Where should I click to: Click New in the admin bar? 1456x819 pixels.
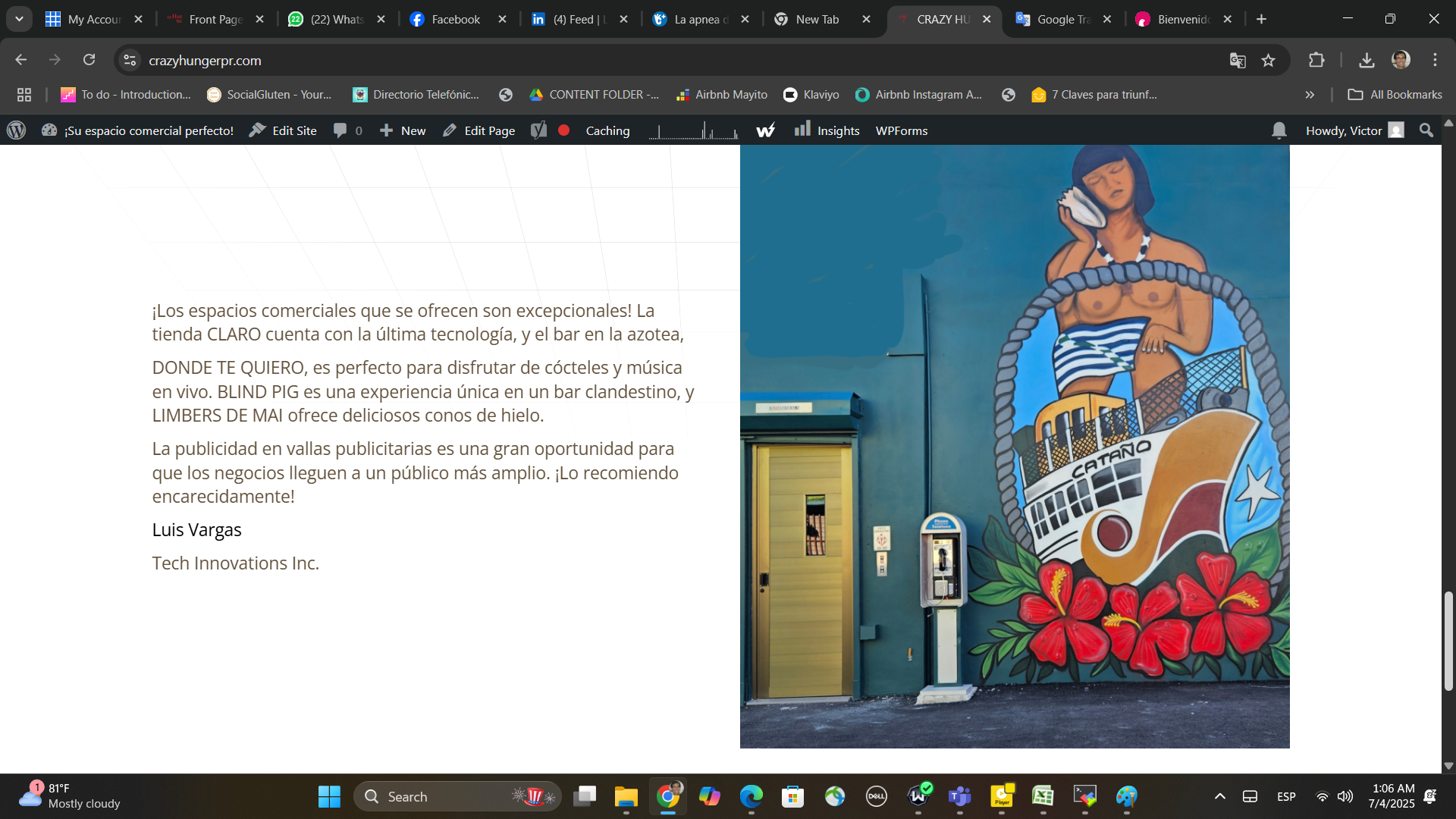click(403, 130)
